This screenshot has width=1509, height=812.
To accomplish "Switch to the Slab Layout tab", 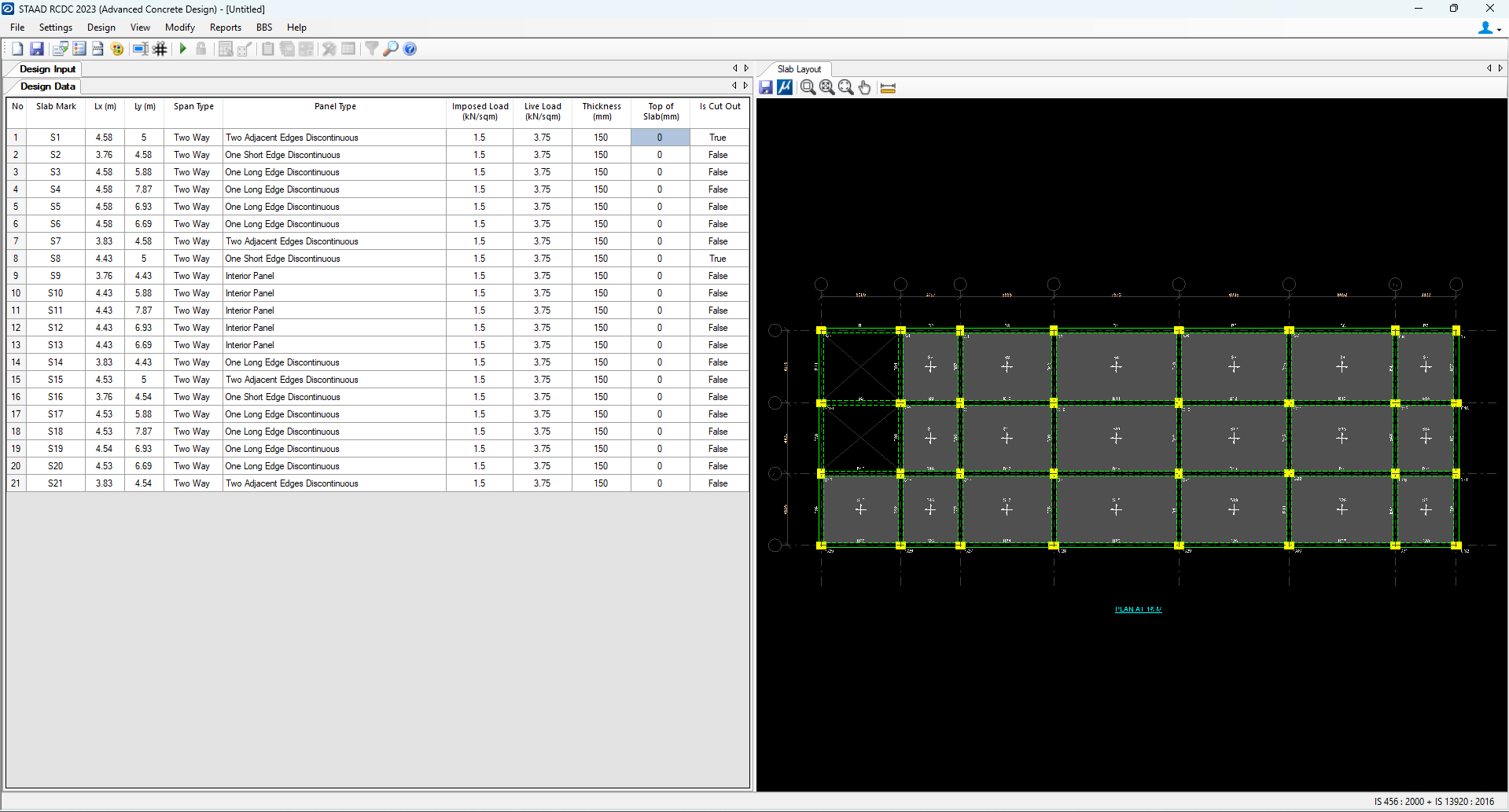I will pos(798,69).
